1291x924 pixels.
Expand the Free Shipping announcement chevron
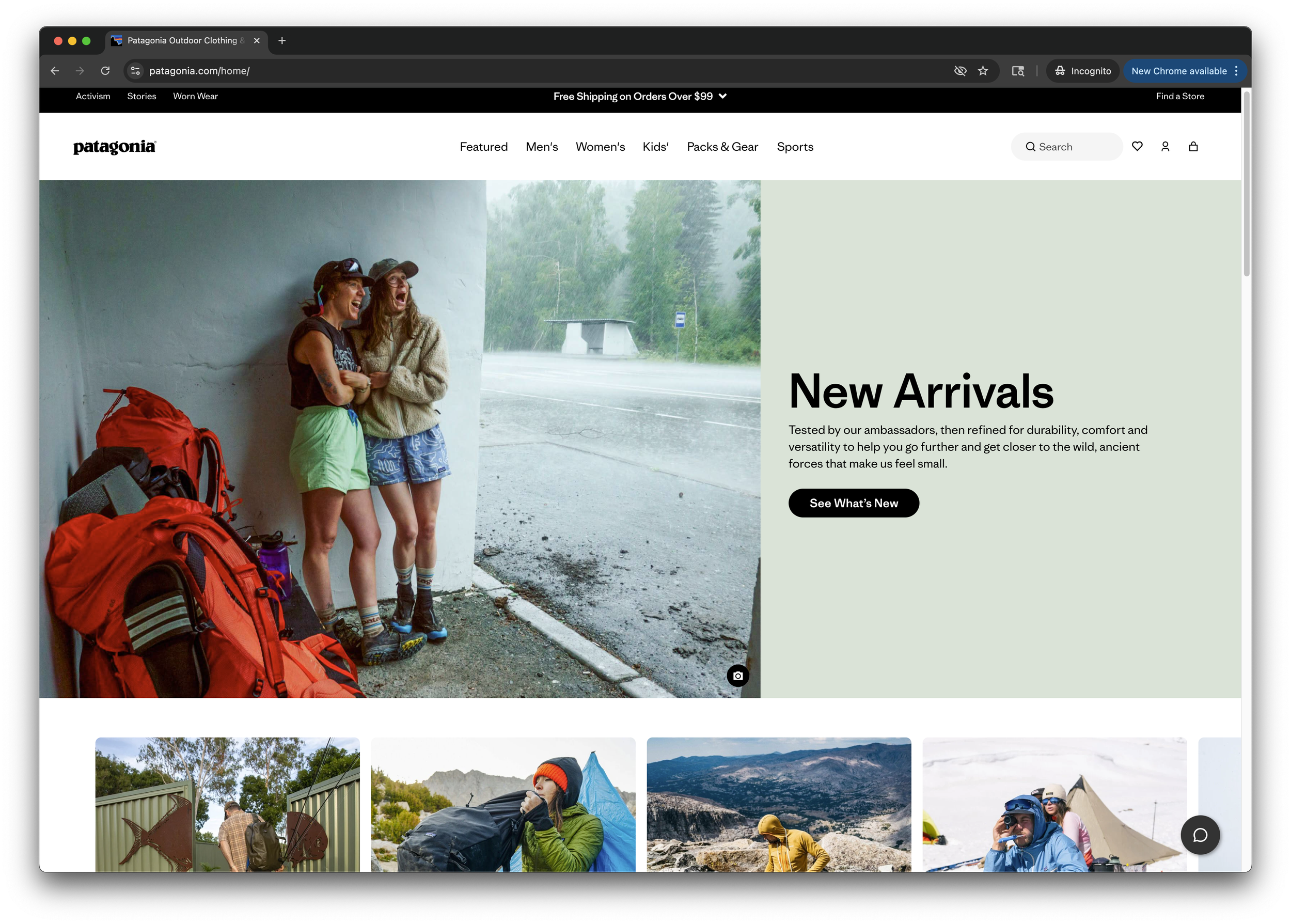coord(723,96)
